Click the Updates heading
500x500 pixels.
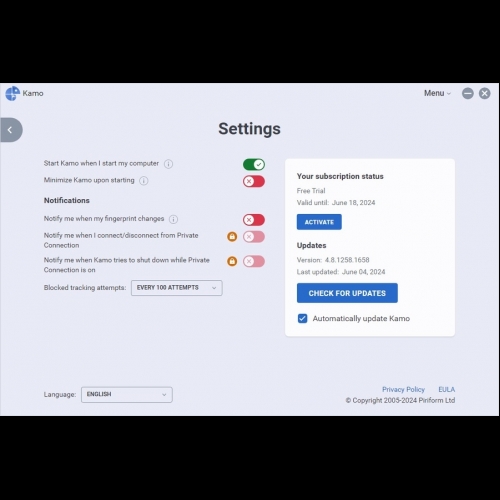(311, 245)
